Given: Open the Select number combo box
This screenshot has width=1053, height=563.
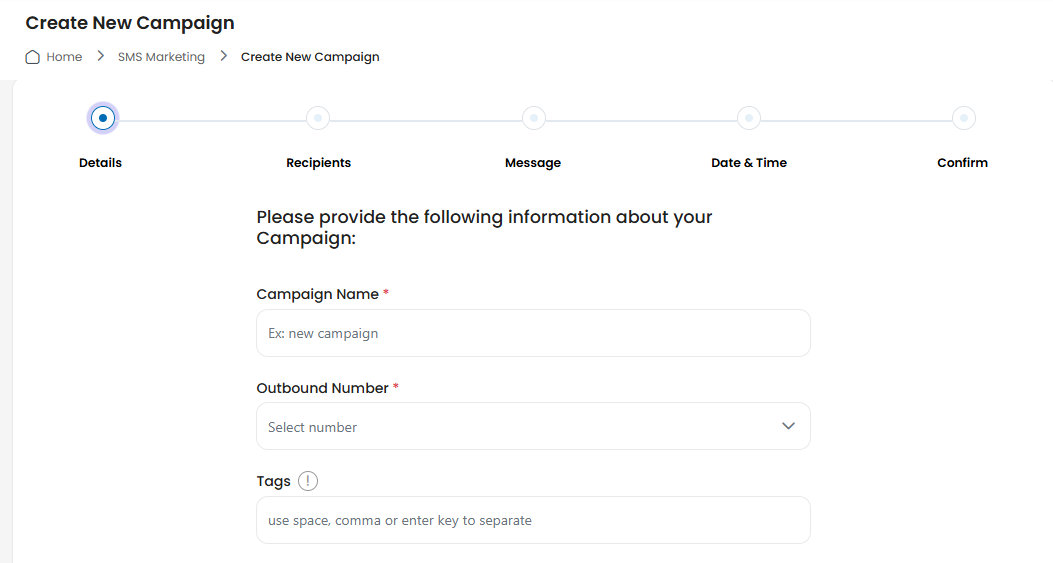Looking at the screenshot, I should [x=533, y=426].
